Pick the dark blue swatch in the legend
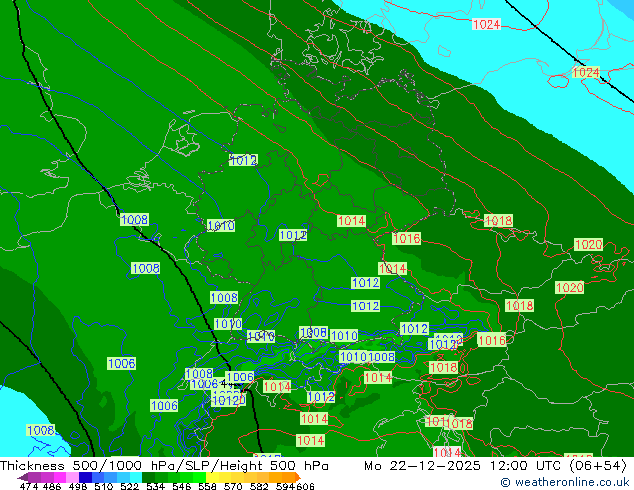The width and height of the screenshot is (634, 490). coord(85,477)
